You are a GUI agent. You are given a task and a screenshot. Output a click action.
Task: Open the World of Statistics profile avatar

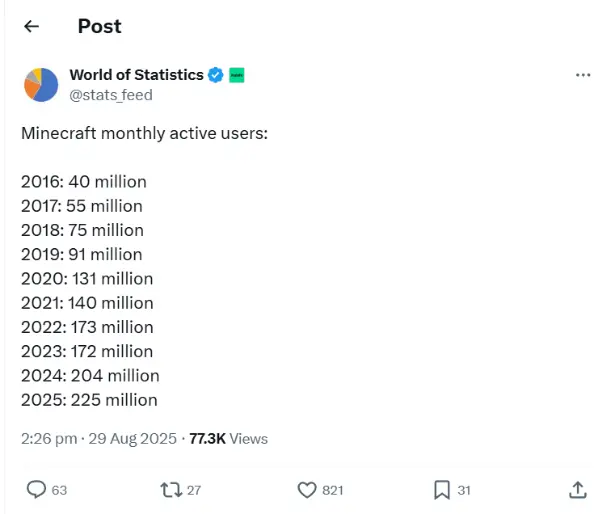coord(41,84)
